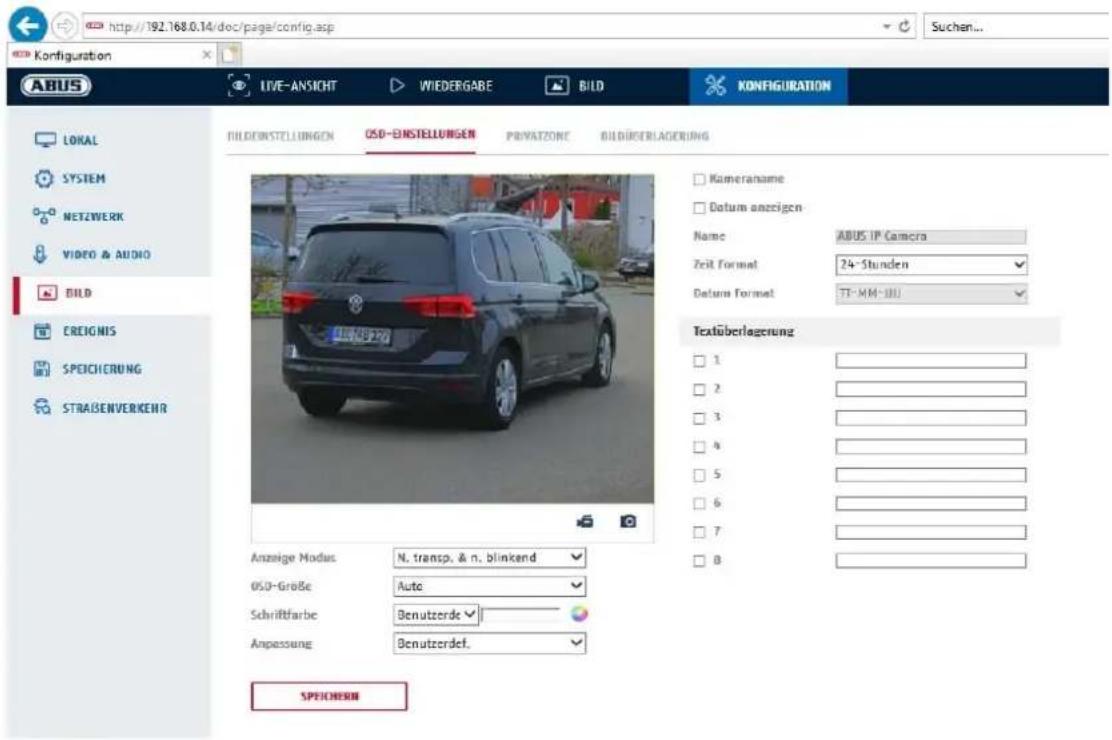Reload the page with refresh icon
The image size is (1112, 740).
[904, 26]
